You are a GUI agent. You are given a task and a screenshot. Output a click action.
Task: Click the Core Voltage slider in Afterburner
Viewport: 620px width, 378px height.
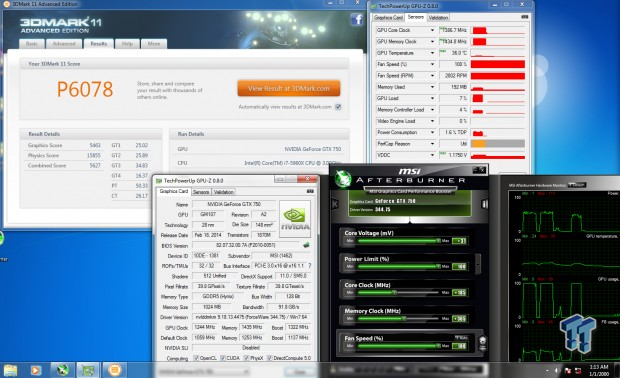(399, 241)
